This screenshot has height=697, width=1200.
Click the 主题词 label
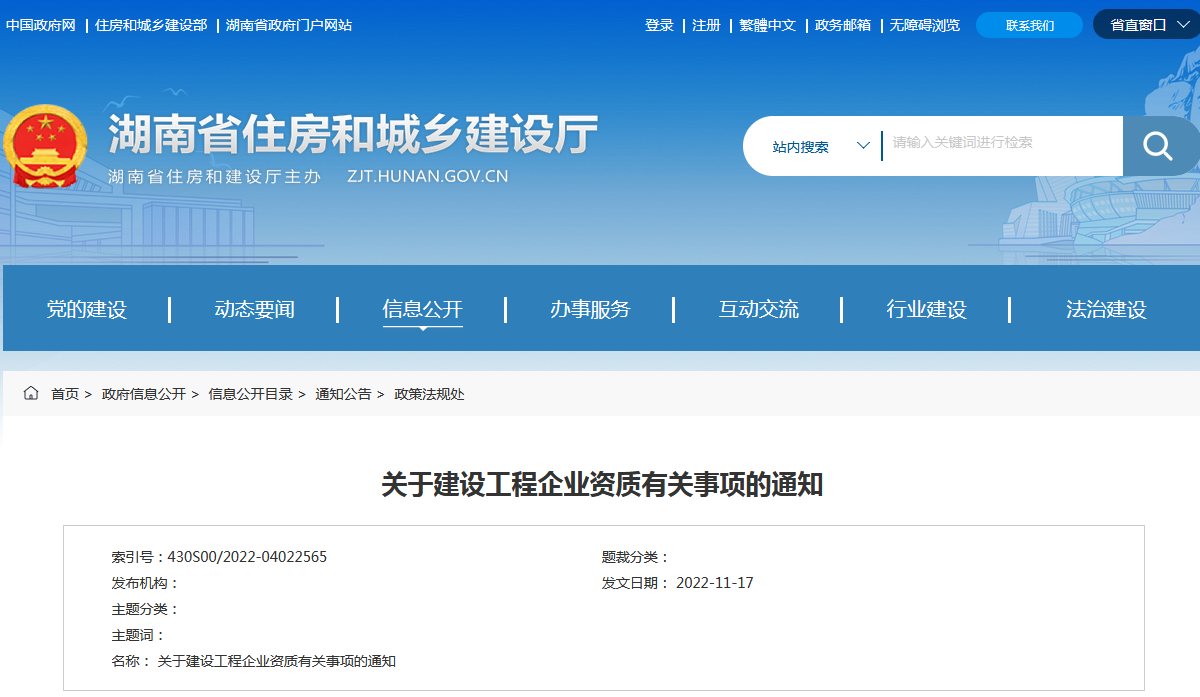pyautogui.click(x=138, y=635)
